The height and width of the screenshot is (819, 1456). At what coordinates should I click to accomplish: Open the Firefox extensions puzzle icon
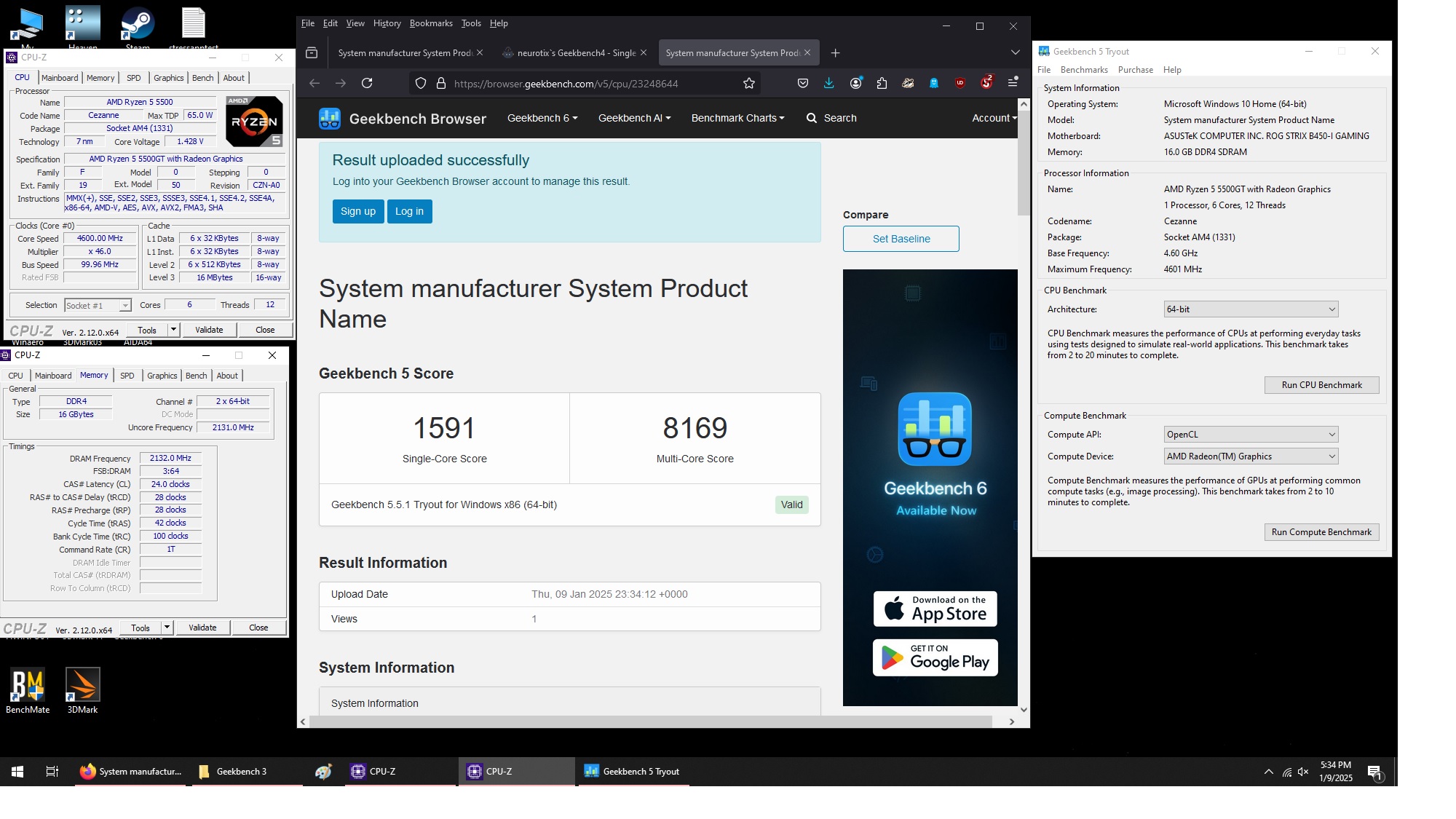[882, 84]
